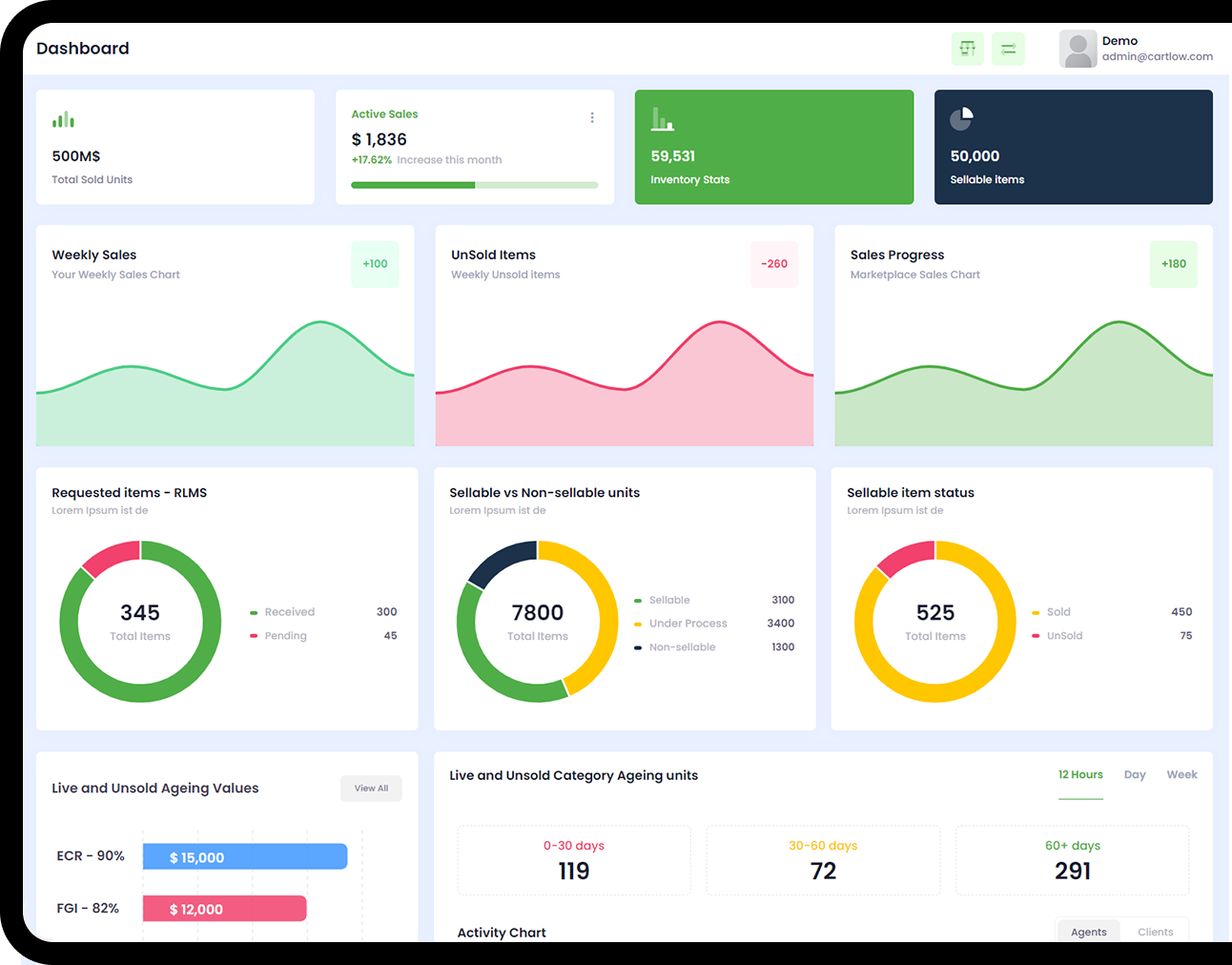Click the +180 badge on Sales Progress
This screenshot has height=965, width=1232.
tap(1174, 264)
